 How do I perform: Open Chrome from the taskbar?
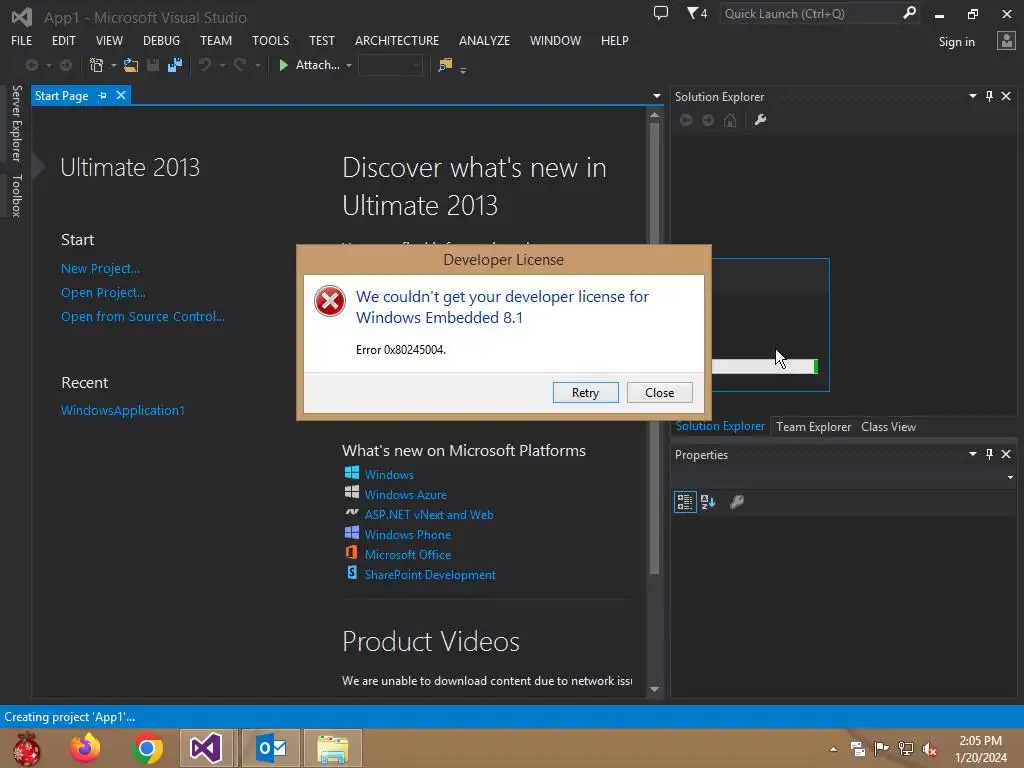click(147, 748)
